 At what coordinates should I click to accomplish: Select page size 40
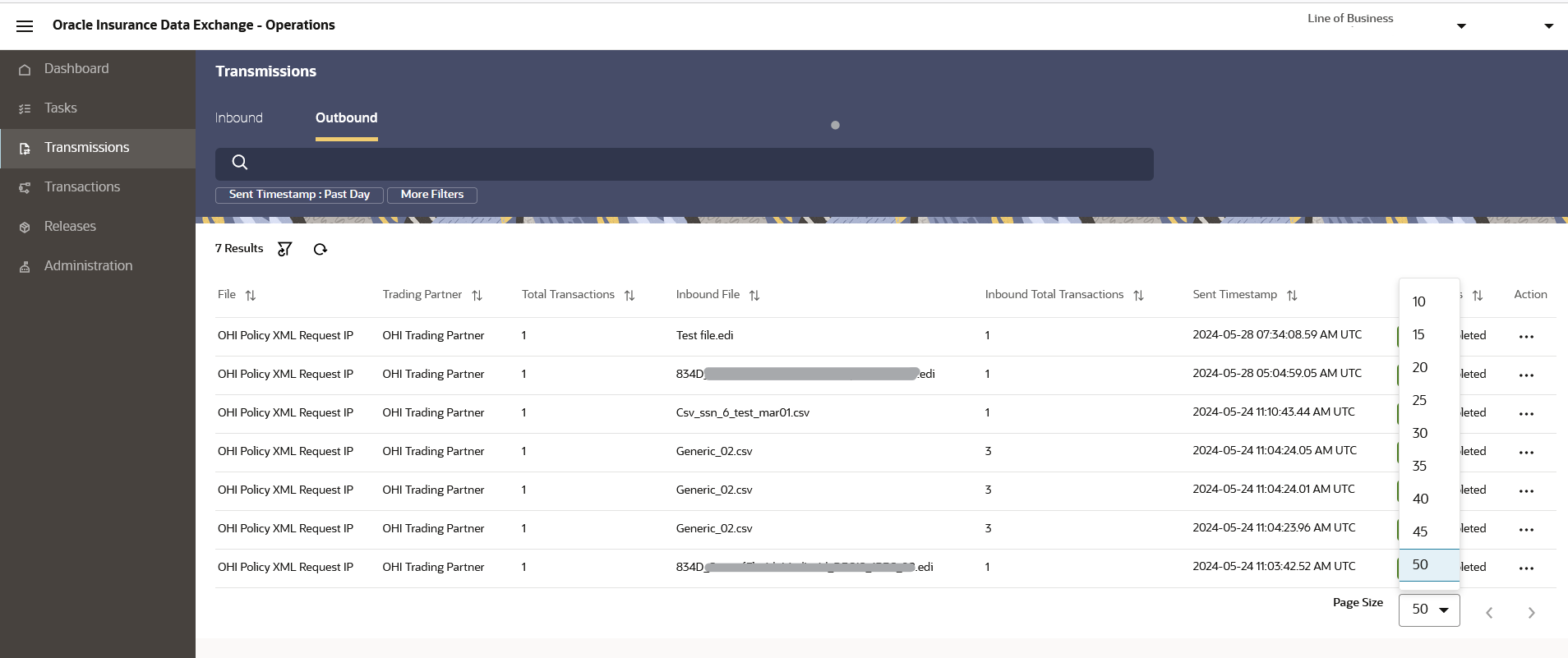[x=1429, y=499]
